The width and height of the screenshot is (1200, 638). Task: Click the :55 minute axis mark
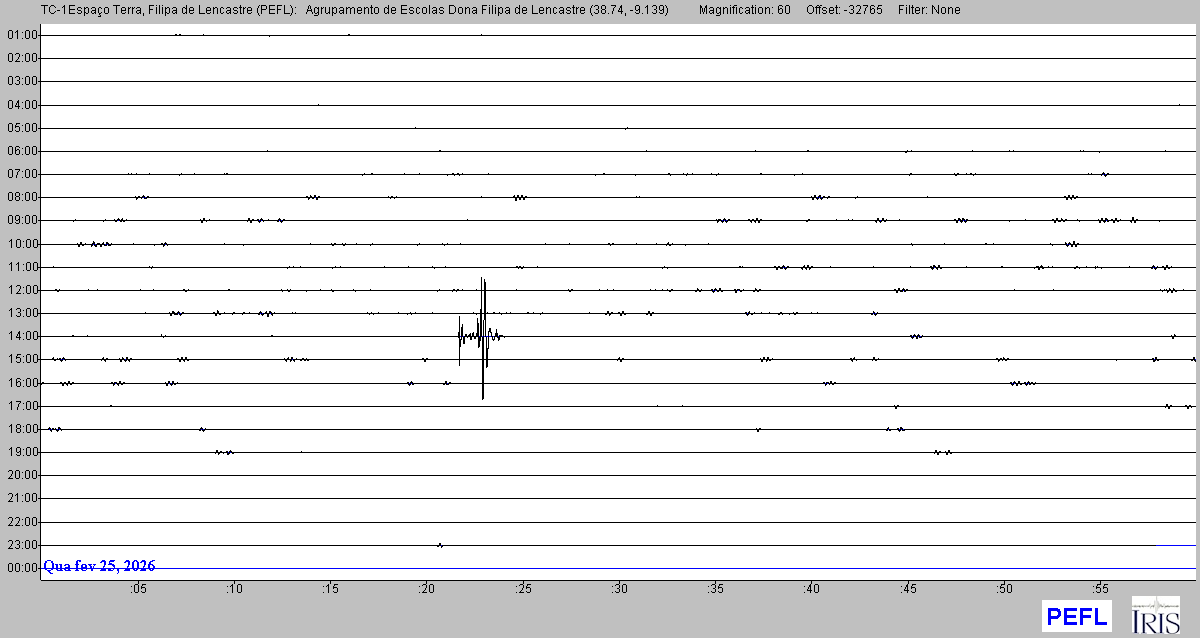point(1100,588)
